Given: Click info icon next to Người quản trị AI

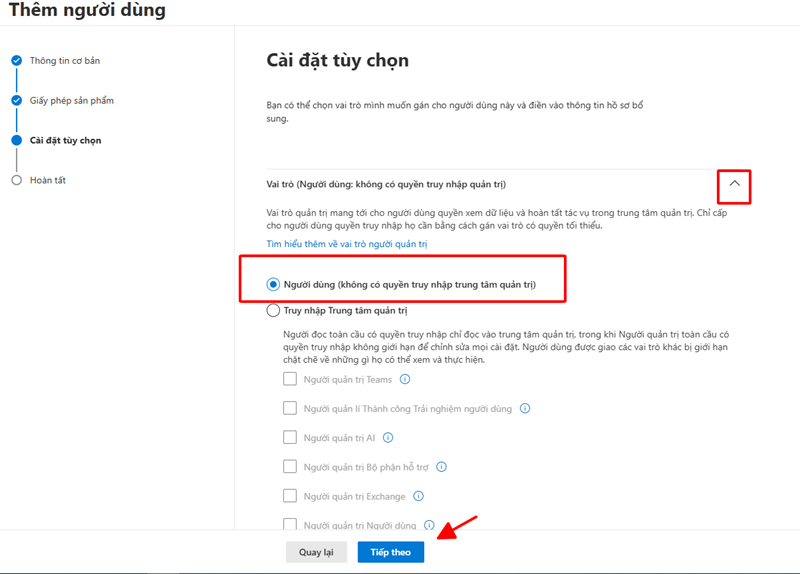Looking at the screenshot, I should pos(388,438).
